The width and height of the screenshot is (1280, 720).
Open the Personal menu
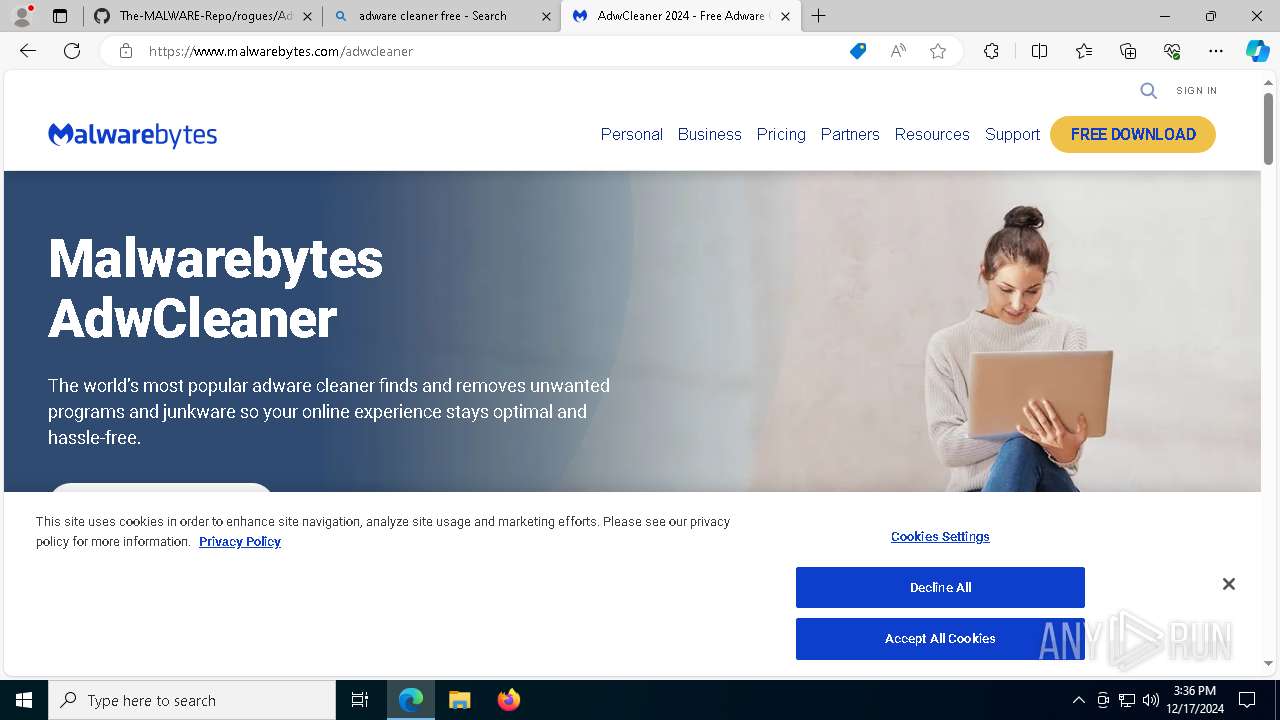click(632, 134)
